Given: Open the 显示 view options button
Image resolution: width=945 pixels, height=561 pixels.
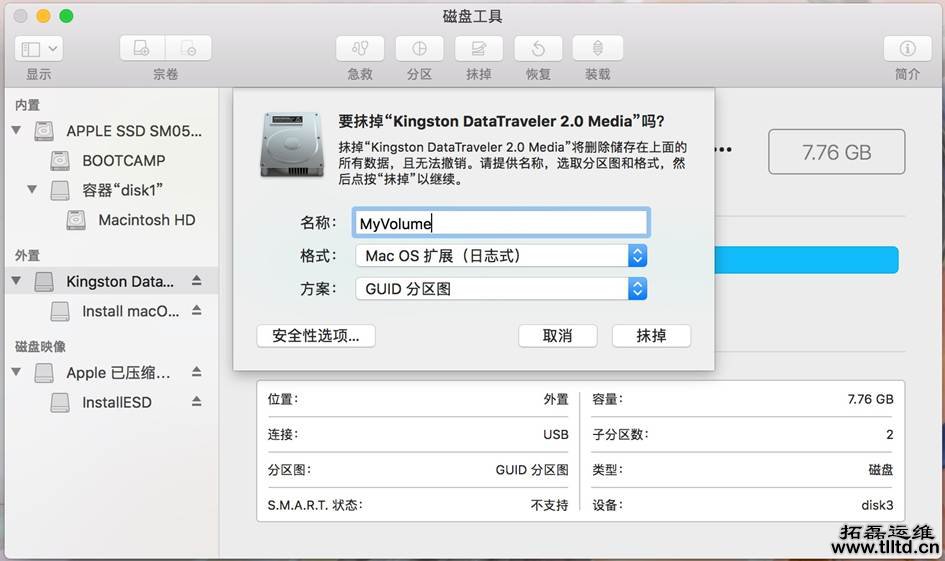Looking at the screenshot, I should point(39,49).
